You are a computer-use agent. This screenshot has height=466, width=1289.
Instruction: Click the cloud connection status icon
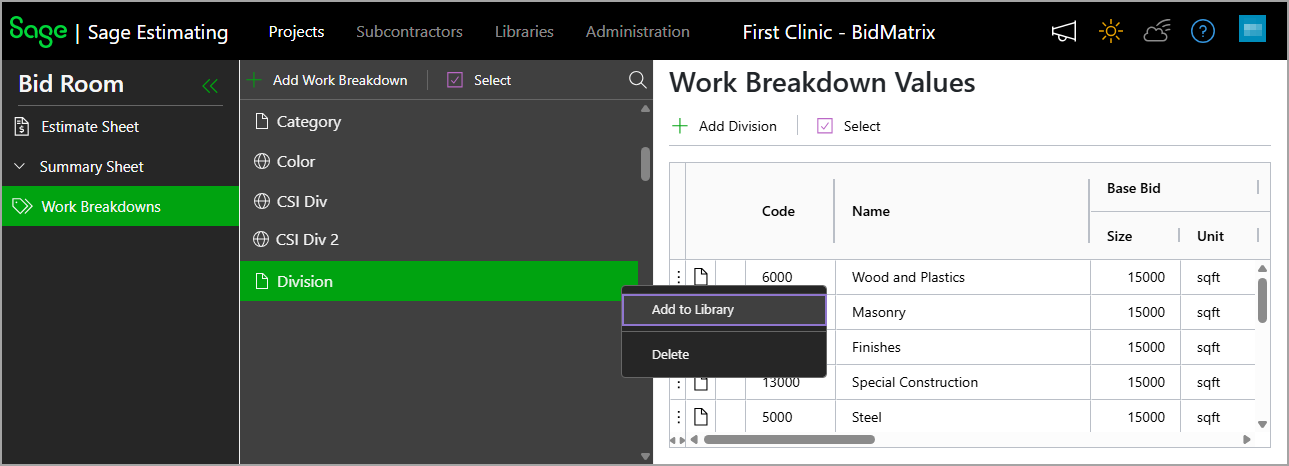pos(1157,32)
